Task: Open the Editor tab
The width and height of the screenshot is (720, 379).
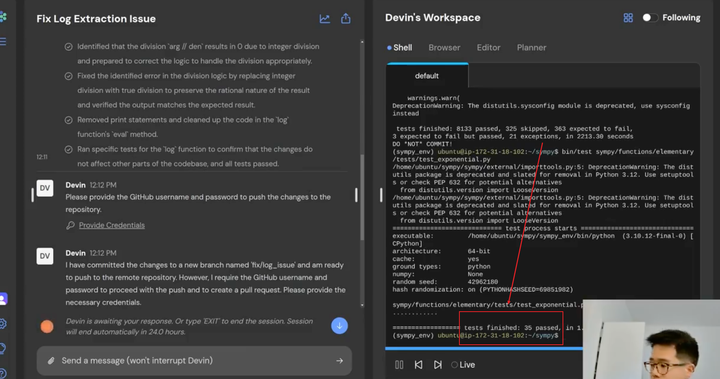Action: click(x=488, y=48)
